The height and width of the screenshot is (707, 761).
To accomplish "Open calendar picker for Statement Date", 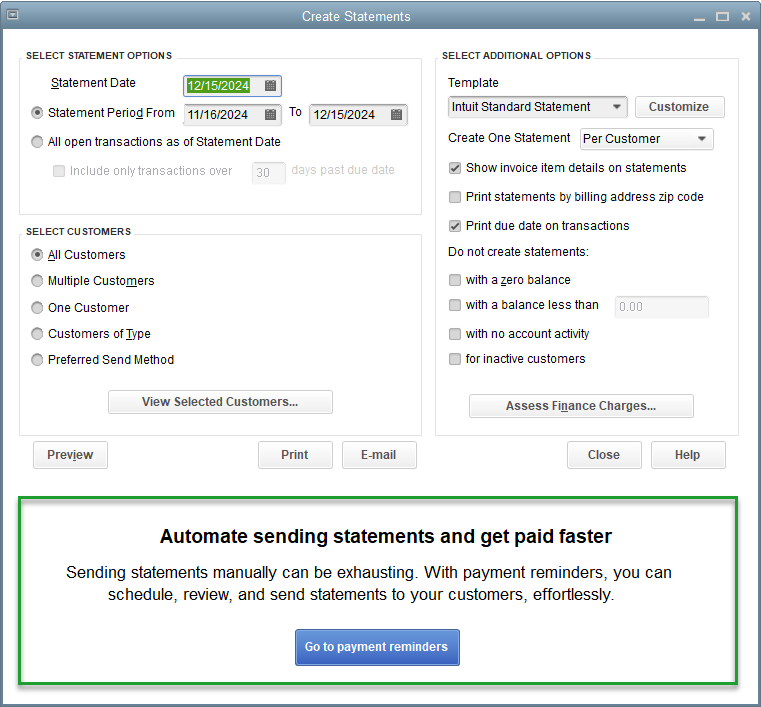I will [270, 86].
